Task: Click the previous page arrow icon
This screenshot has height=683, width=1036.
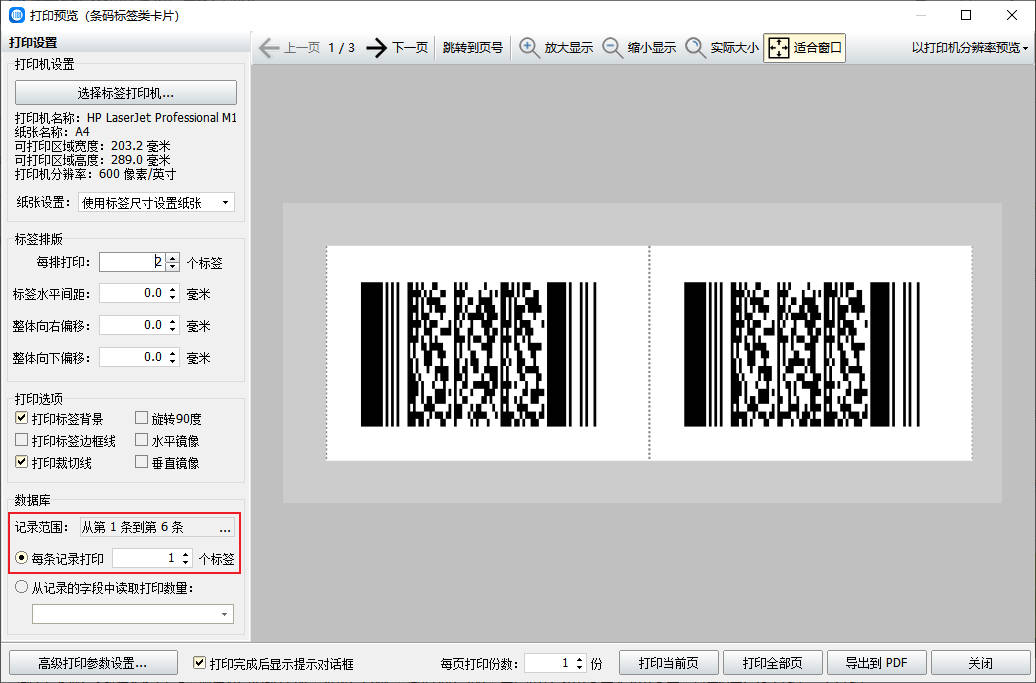Action: [x=268, y=48]
